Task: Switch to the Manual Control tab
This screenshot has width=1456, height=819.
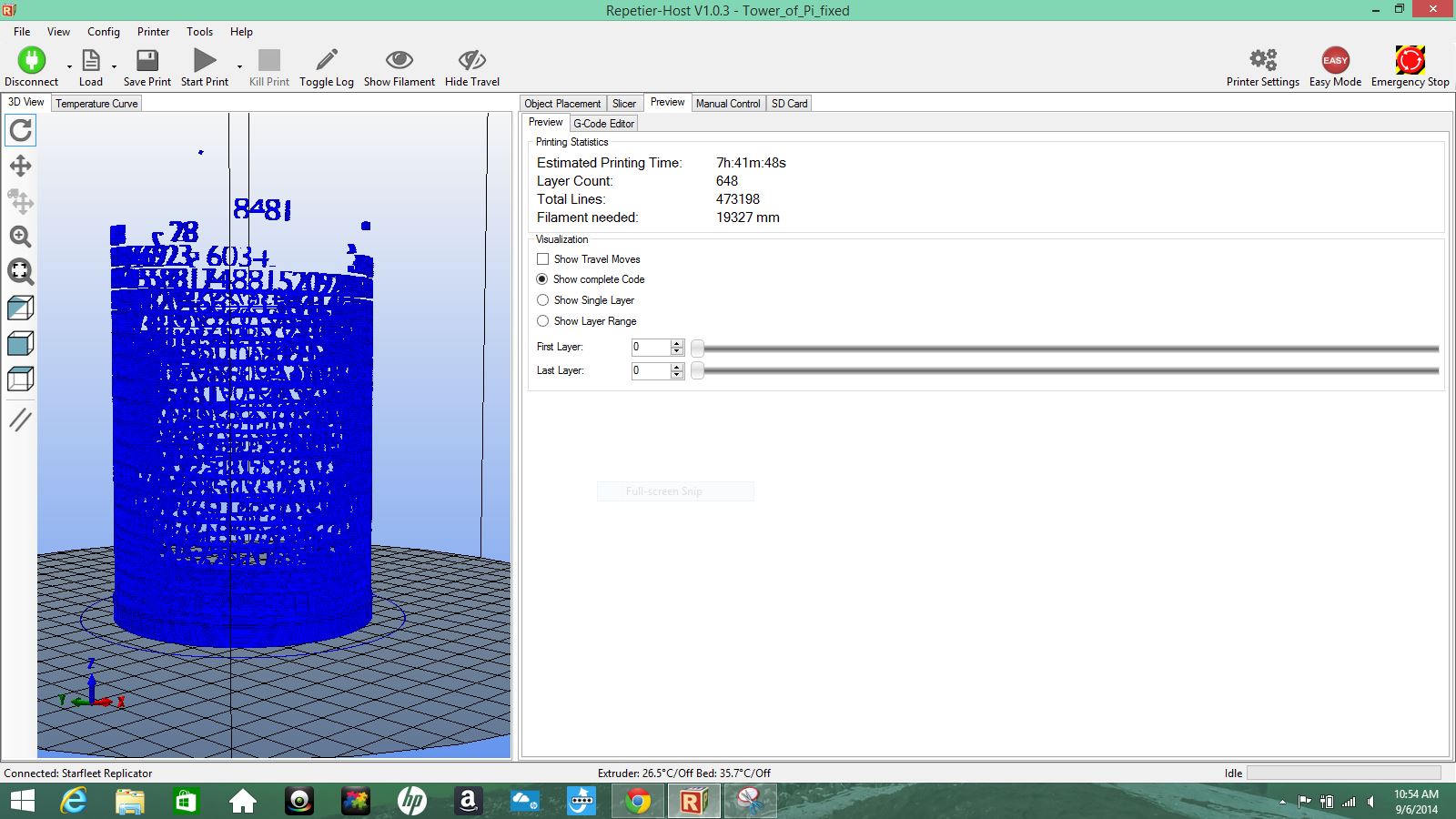Action: pyautogui.click(x=727, y=104)
